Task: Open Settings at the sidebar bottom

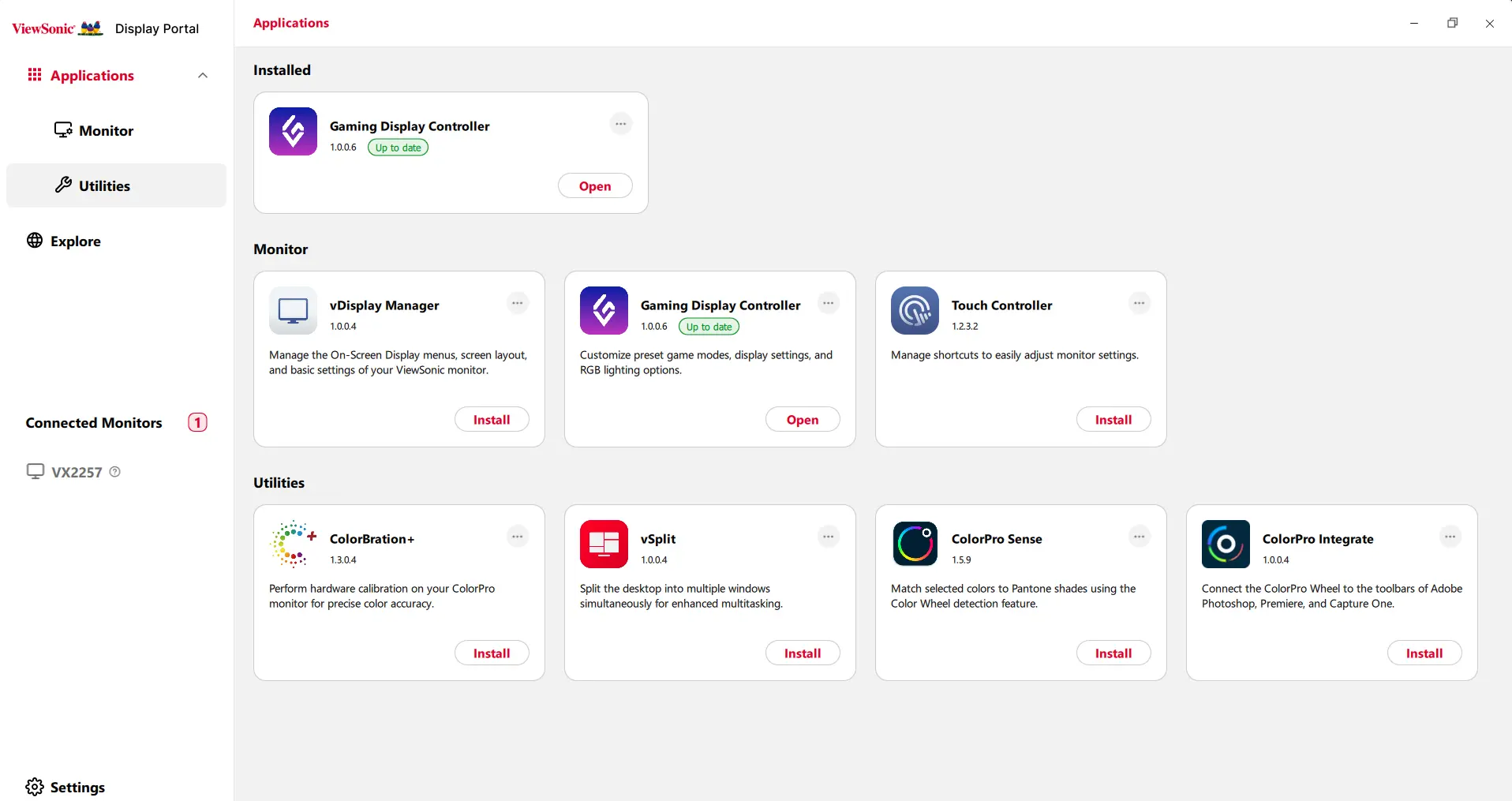Action: click(x=65, y=787)
